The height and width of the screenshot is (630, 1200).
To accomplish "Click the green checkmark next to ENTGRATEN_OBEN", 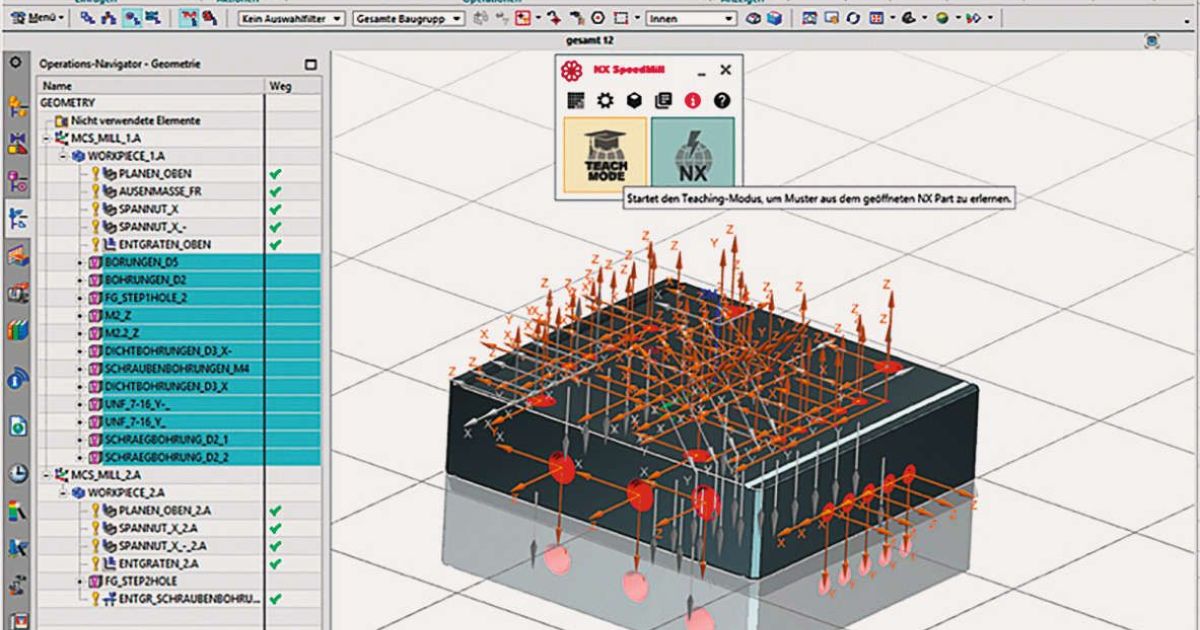I will (276, 244).
